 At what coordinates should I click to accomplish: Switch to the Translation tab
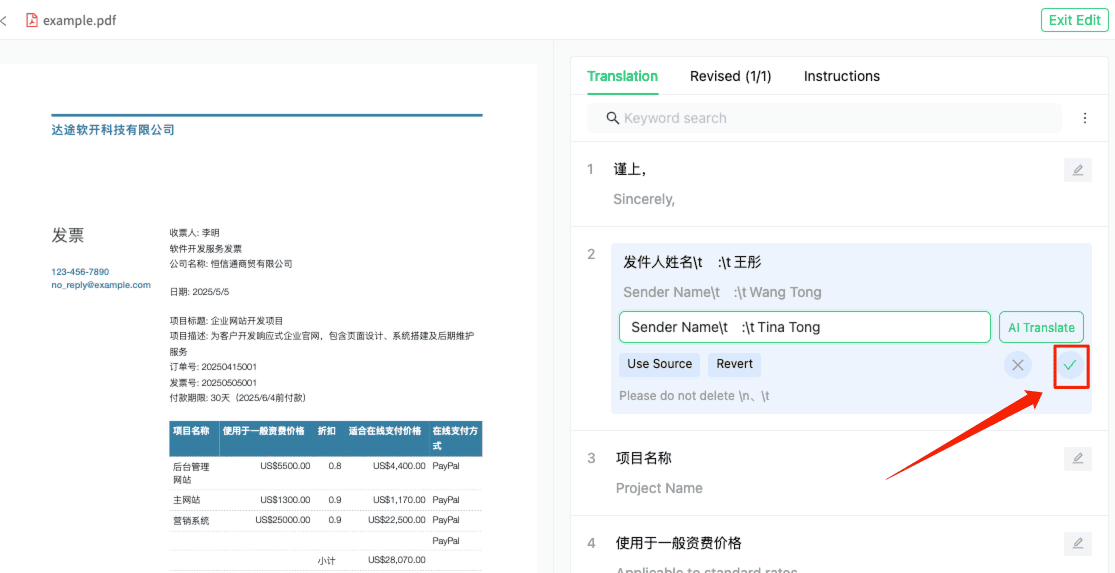(x=622, y=76)
